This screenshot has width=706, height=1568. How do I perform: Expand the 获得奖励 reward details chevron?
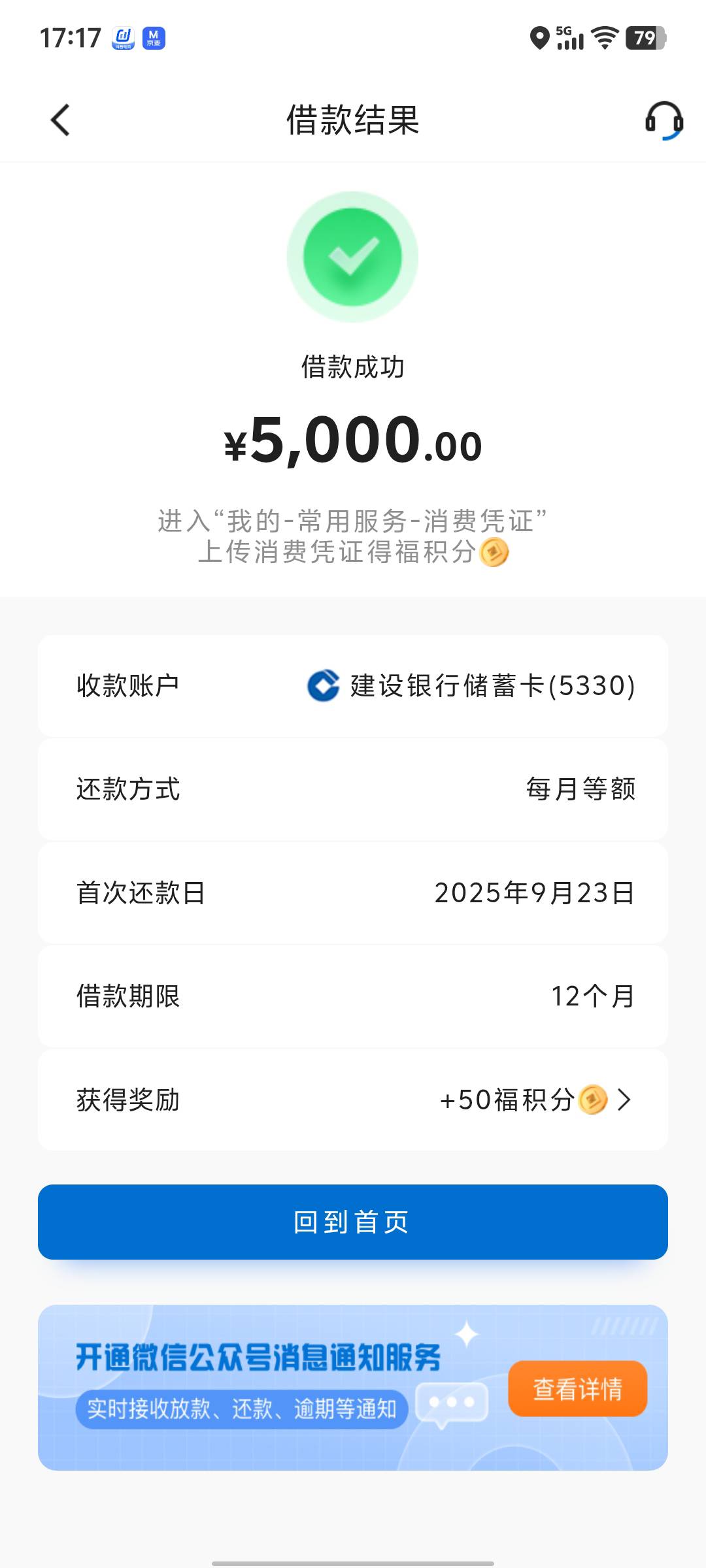(624, 1100)
